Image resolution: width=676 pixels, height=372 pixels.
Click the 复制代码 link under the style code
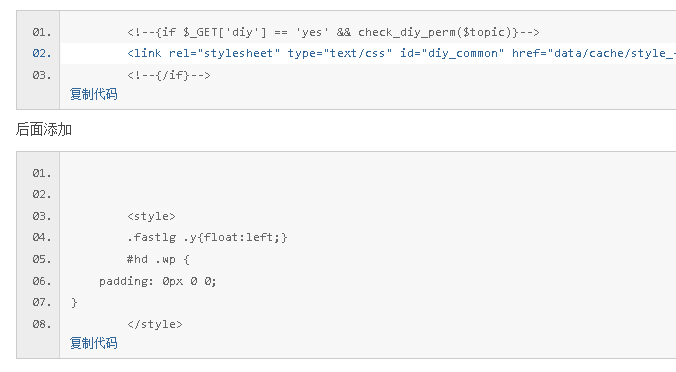pos(94,343)
